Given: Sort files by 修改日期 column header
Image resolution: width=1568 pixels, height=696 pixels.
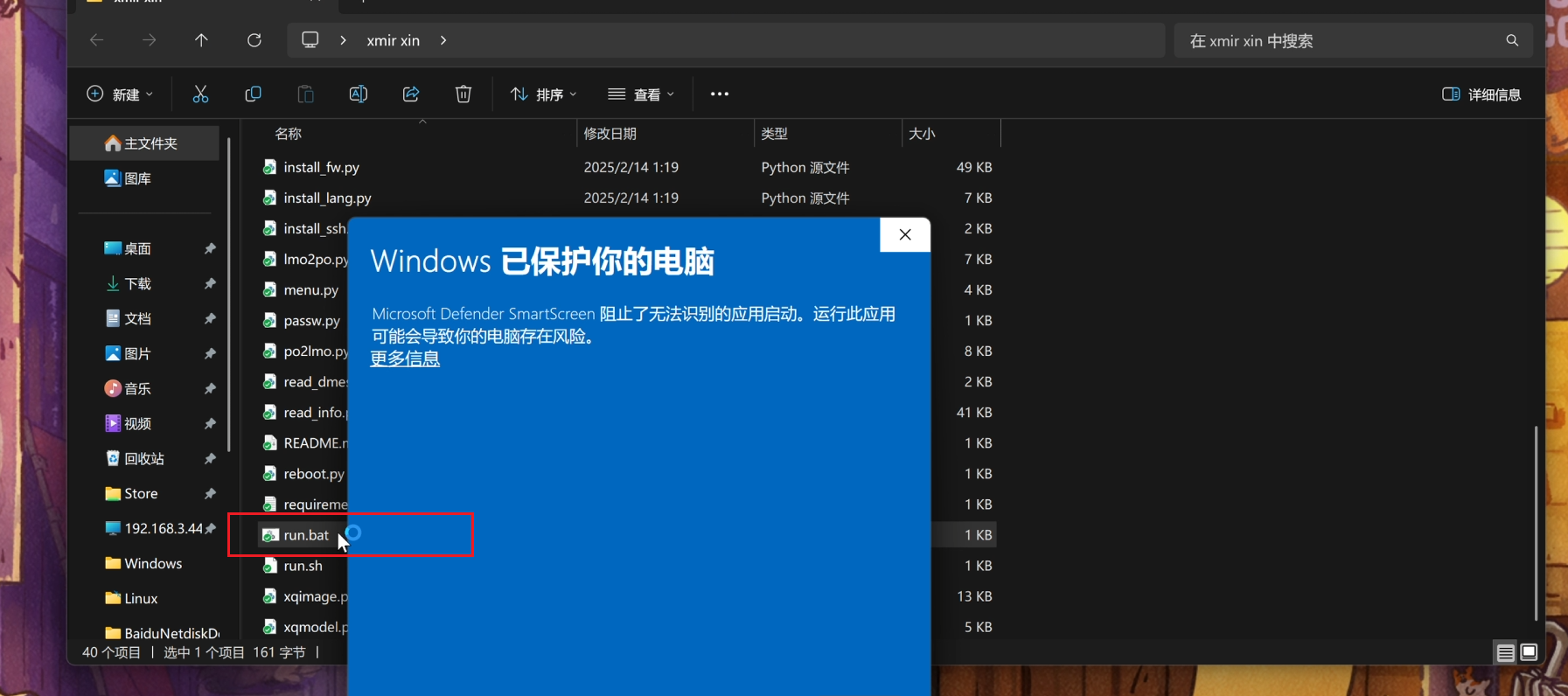Looking at the screenshot, I should (x=610, y=134).
